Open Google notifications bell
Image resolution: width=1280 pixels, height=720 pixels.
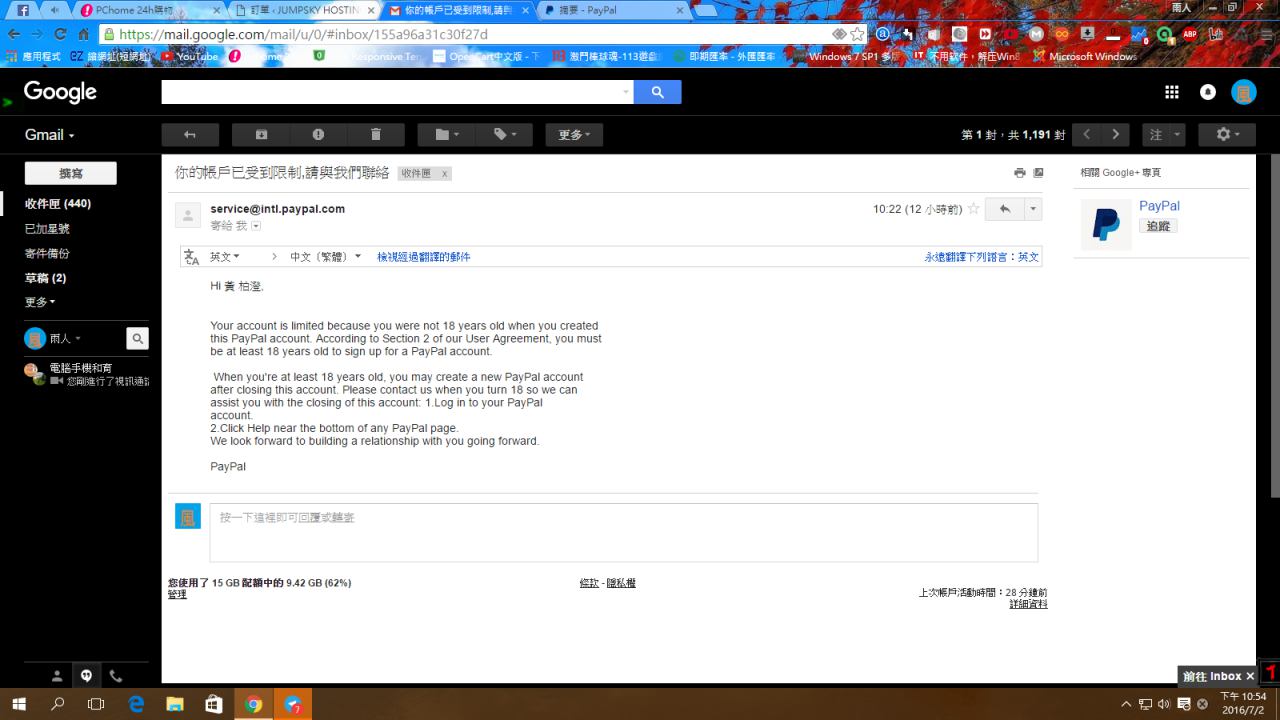1208,92
